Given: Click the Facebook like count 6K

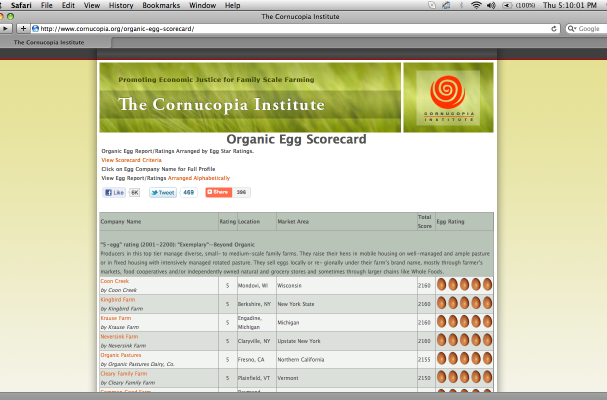Looking at the screenshot, I should 134,192.
